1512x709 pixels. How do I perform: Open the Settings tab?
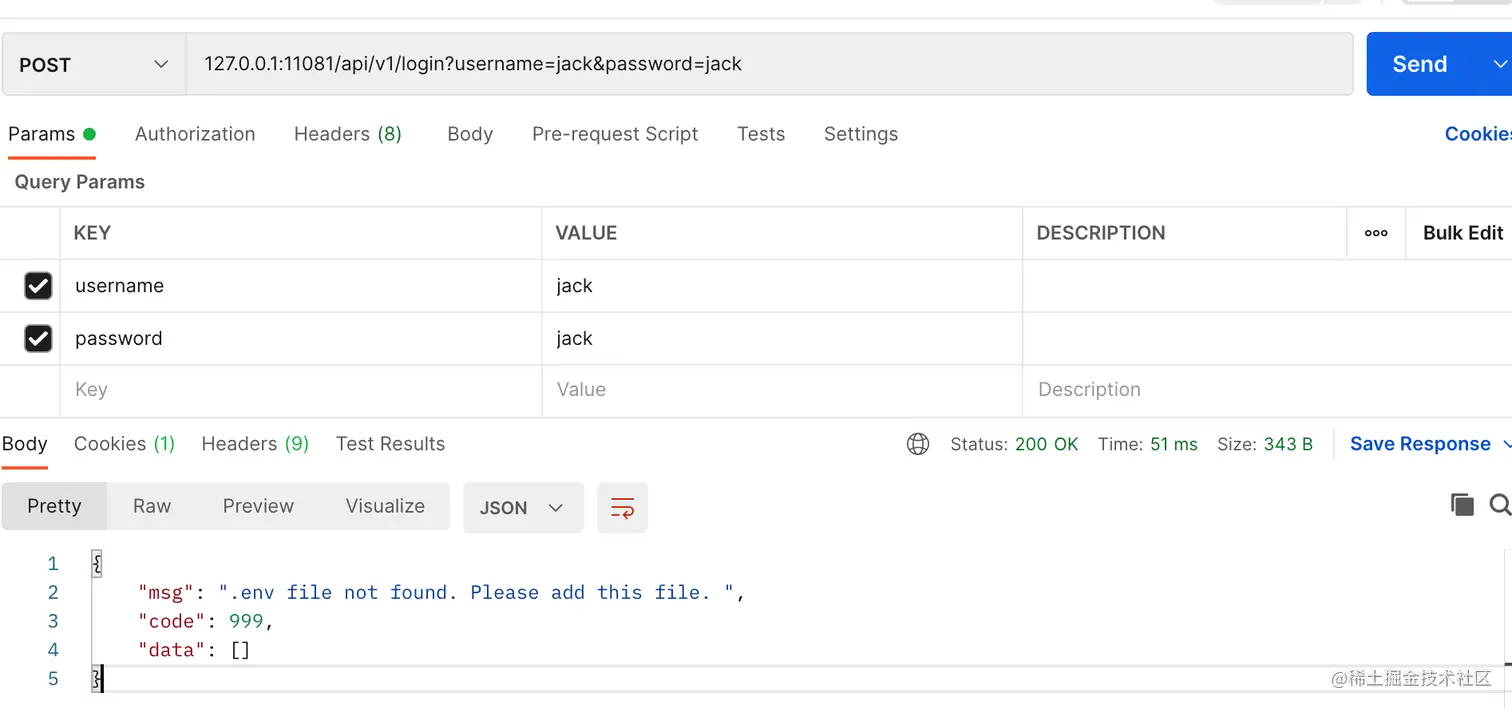(861, 134)
